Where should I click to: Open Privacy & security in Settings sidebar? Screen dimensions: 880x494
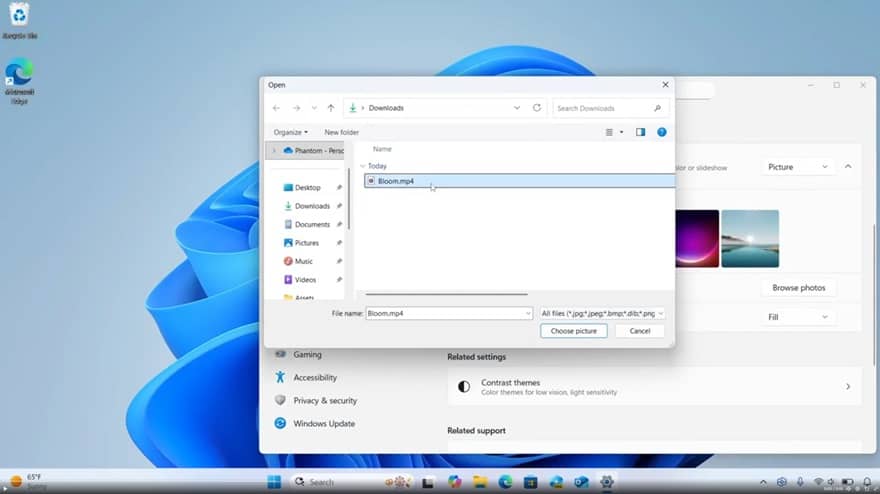pos(315,400)
